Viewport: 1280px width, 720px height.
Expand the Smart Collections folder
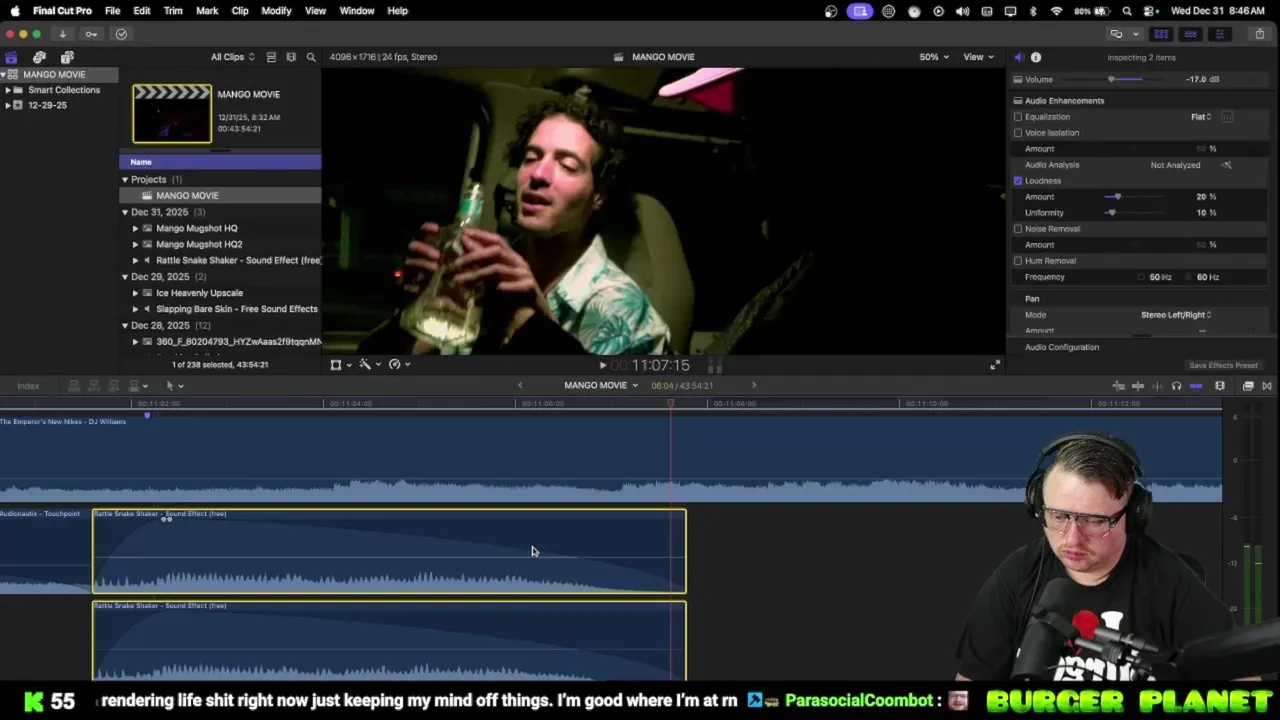pyautogui.click(x=8, y=90)
